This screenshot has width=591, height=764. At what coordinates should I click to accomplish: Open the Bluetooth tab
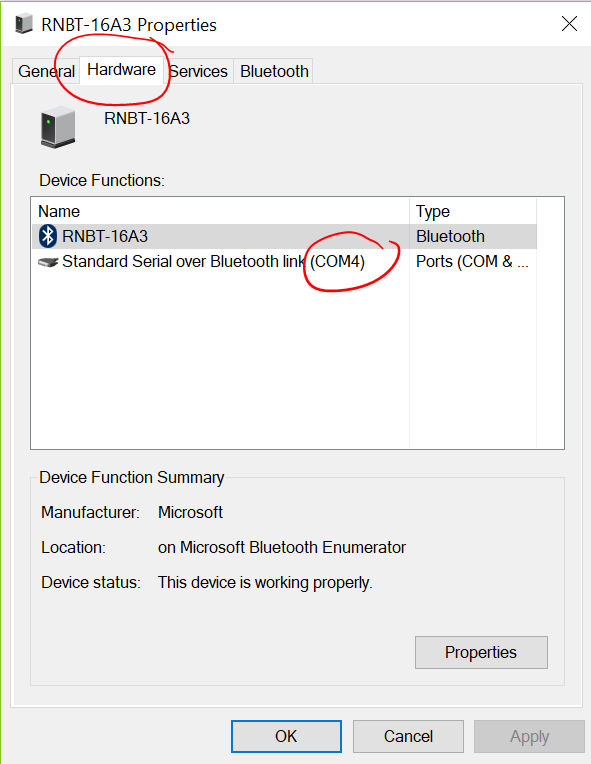click(274, 71)
